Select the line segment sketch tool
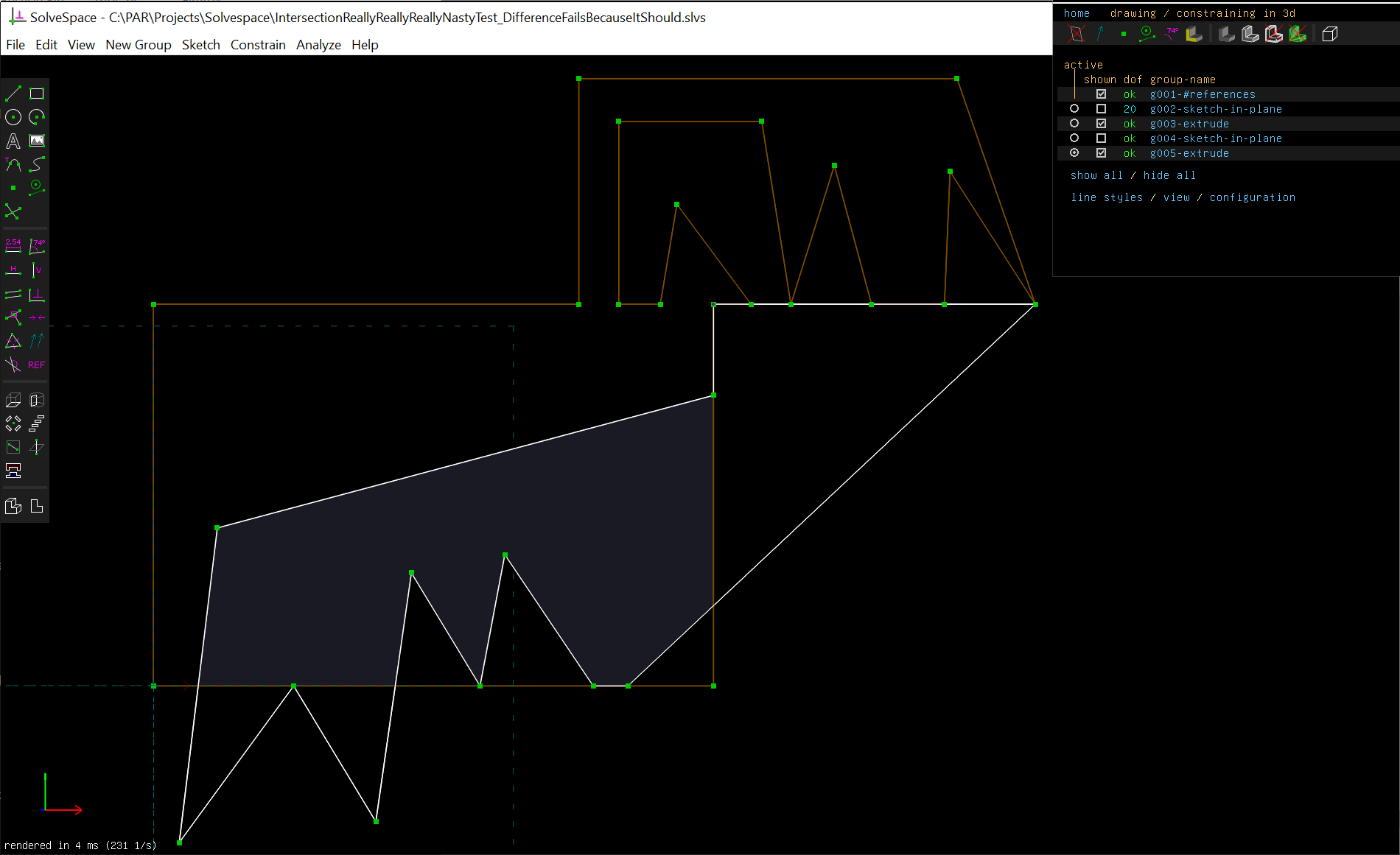 (13, 94)
